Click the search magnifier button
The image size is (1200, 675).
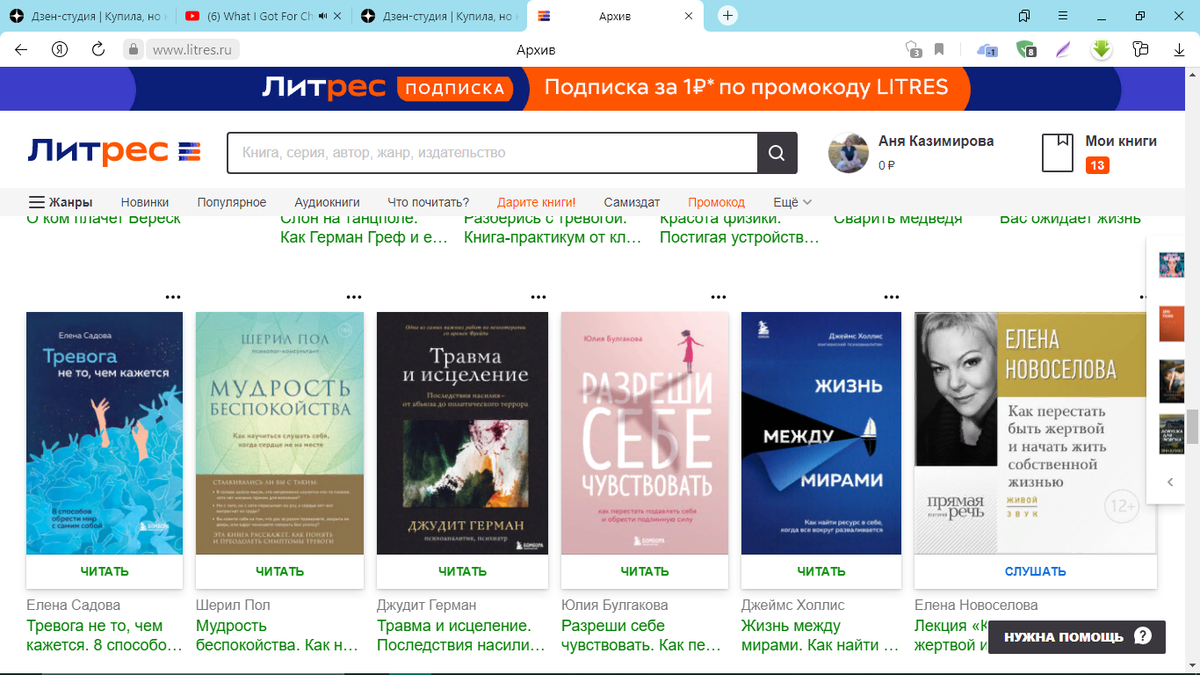(777, 153)
